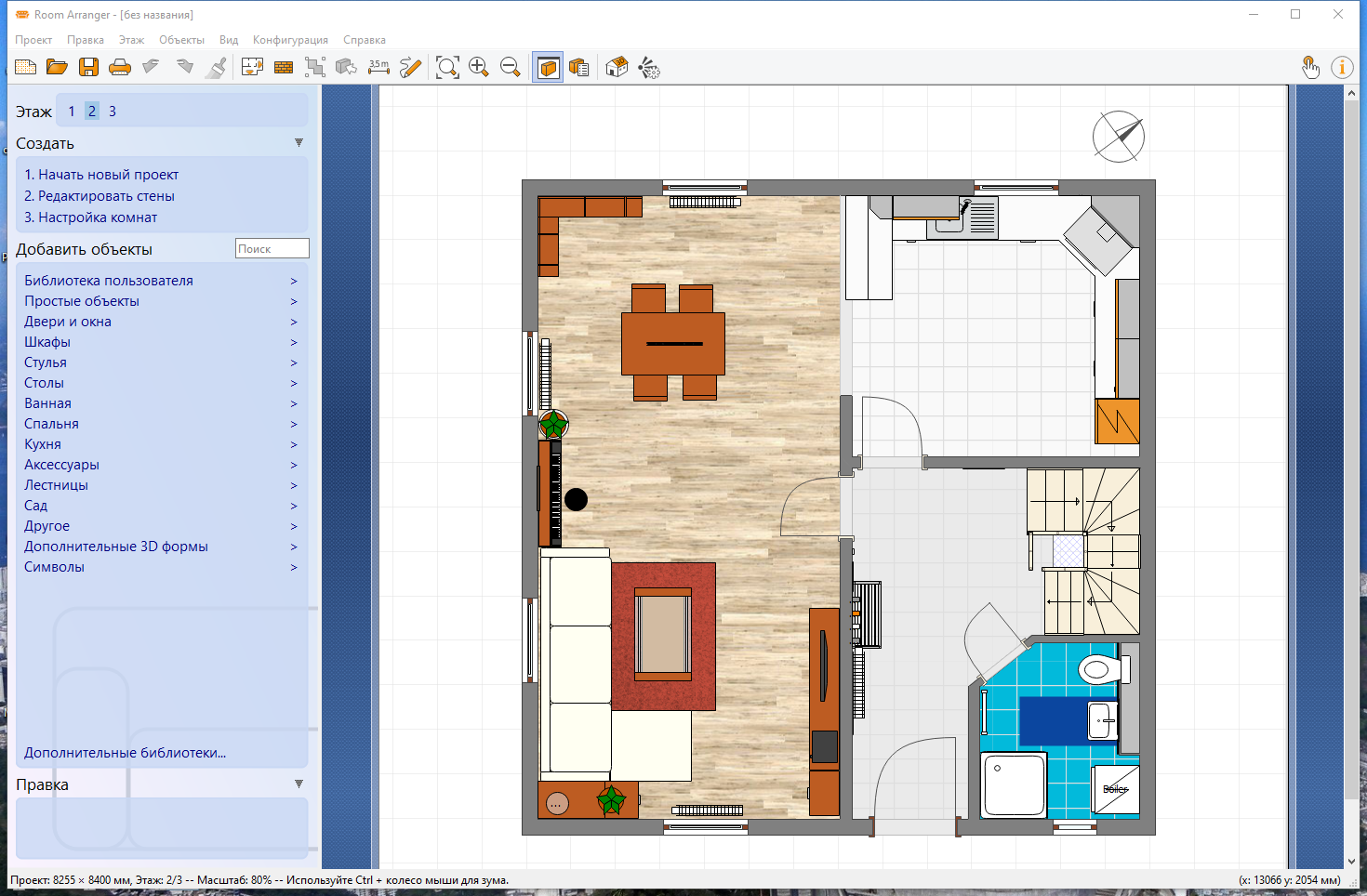Image resolution: width=1367 pixels, height=896 pixels.
Task: Click the zoom out magnifier icon
Action: coord(511,67)
